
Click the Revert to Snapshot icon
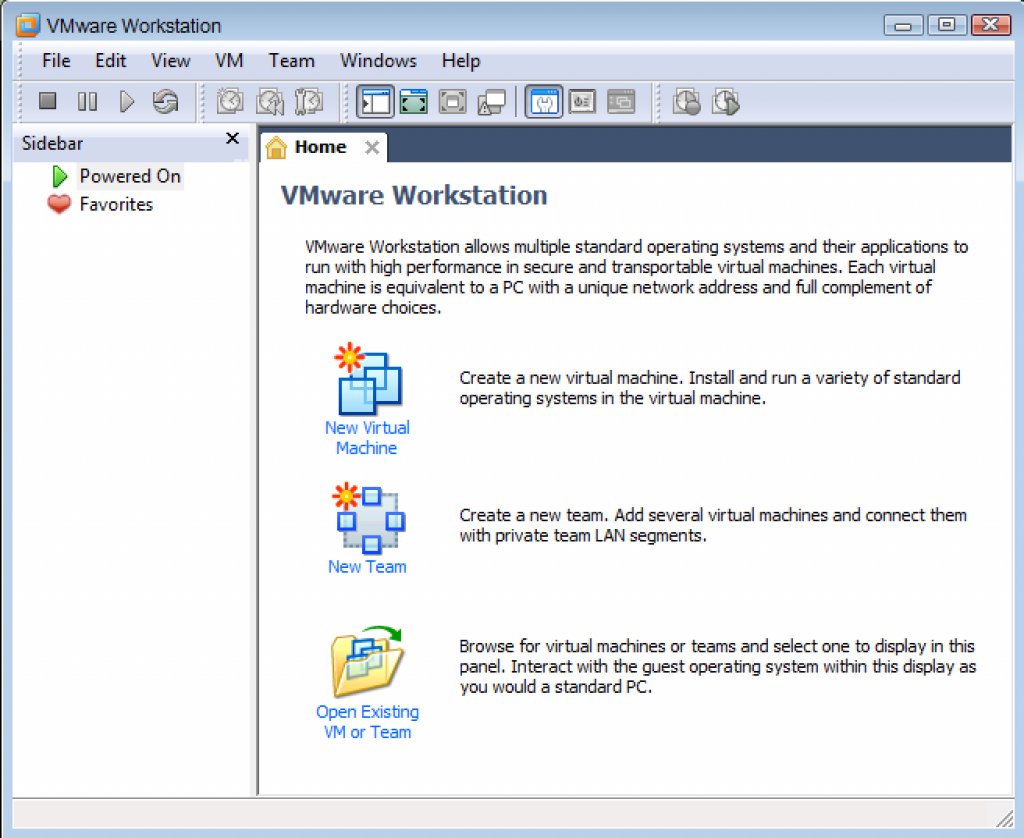click(x=269, y=101)
